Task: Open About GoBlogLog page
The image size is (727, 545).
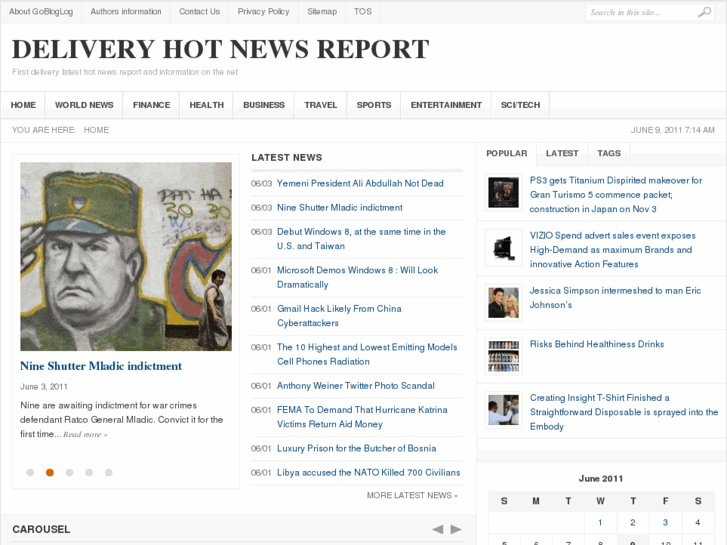Action: [x=41, y=12]
